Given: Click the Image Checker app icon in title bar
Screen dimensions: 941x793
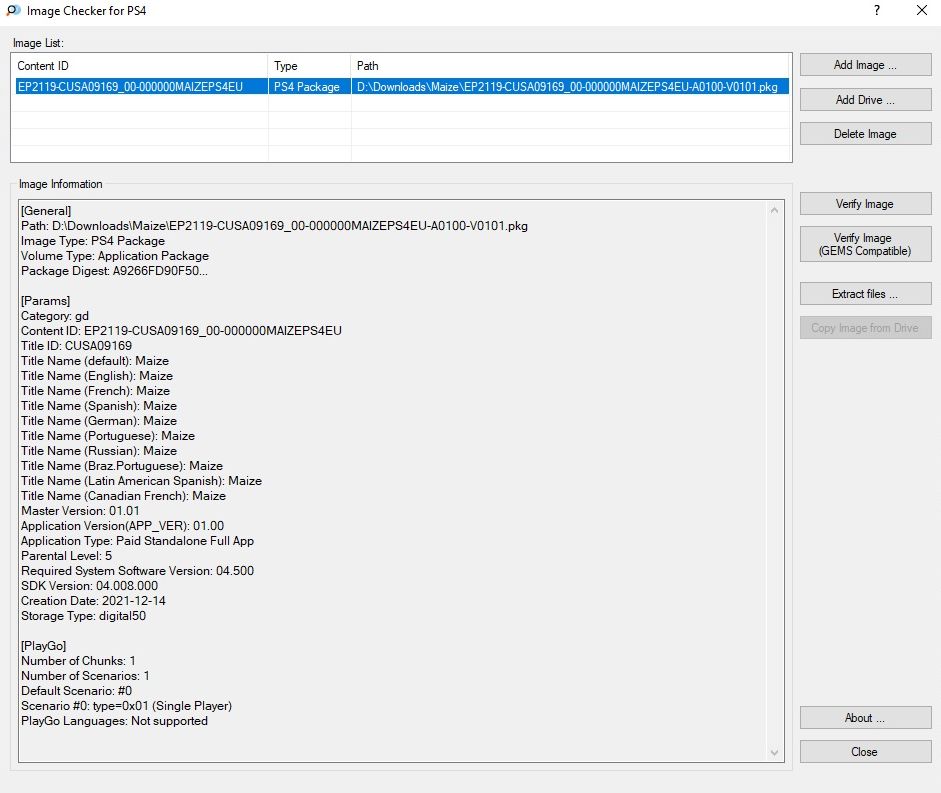Looking at the screenshot, I should point(13,10).
